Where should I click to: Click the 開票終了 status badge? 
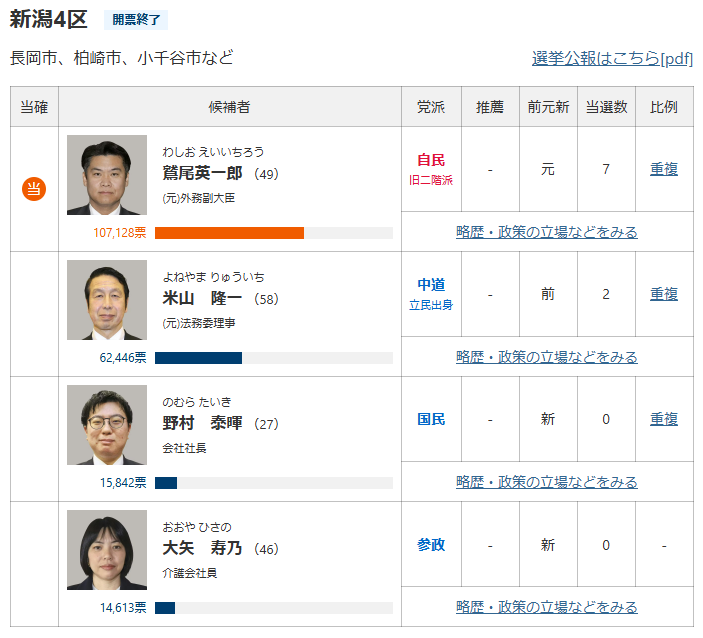point(136,20)
